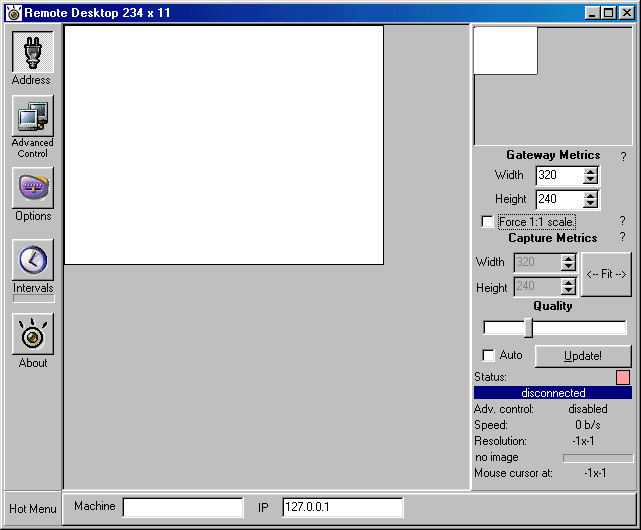
Task: Open the About eye icon
Action: click(x=32, y=335)
